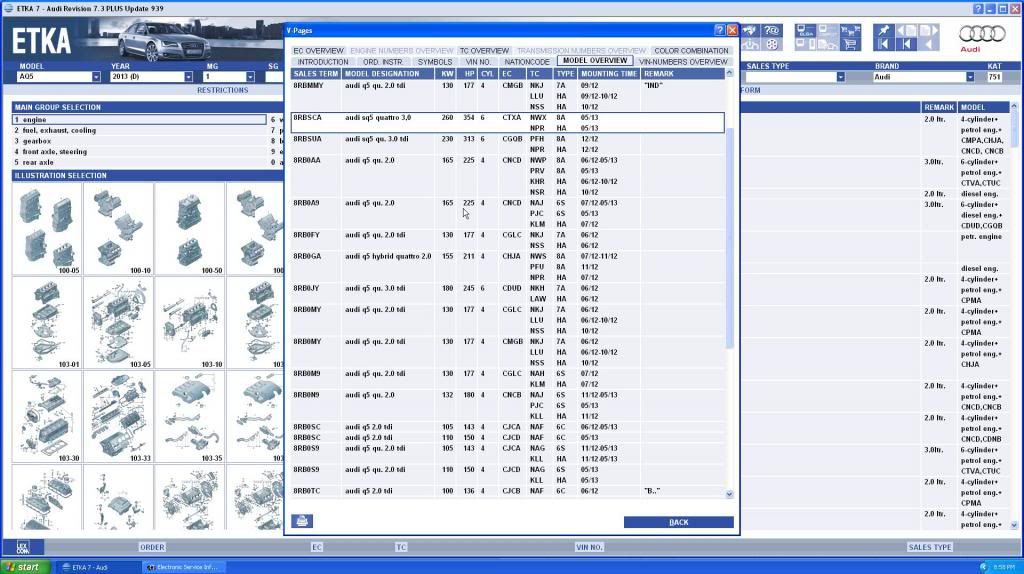This screenshot has height=574, width=1024.
Task: Click scroll-down arrow of V-Pages table
Action: tap(729, 494)
